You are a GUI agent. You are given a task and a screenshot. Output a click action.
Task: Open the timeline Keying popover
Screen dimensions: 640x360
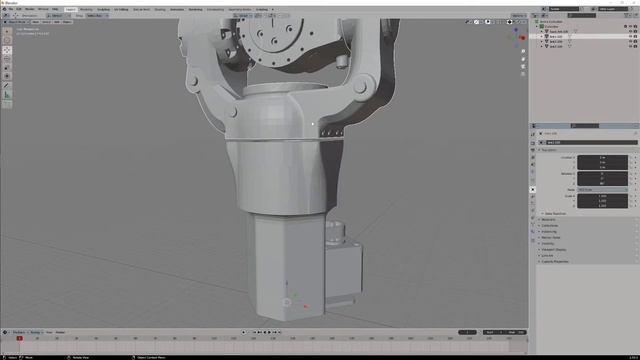click(36, 332)
